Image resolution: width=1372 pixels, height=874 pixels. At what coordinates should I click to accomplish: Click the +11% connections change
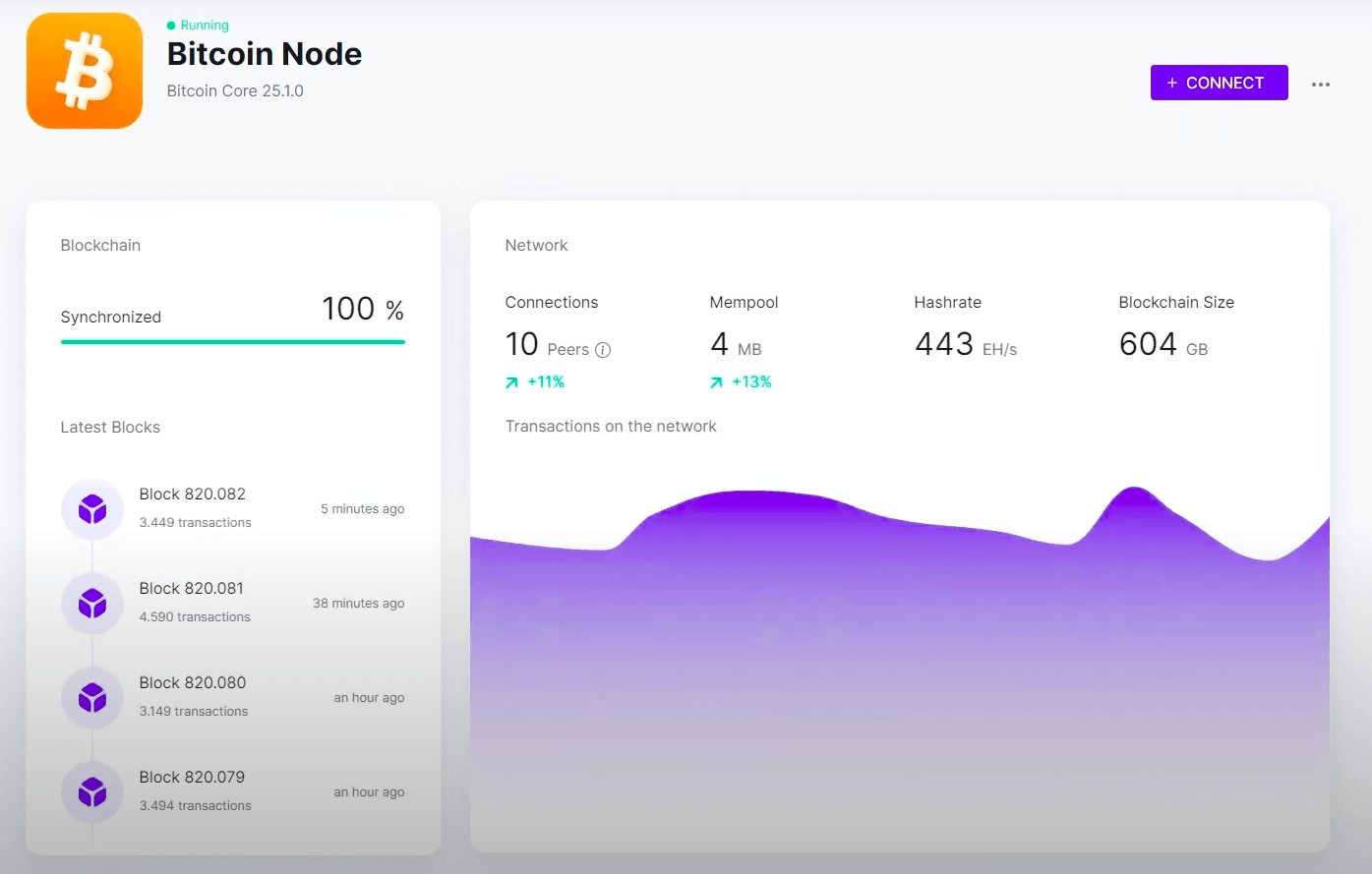546,382
